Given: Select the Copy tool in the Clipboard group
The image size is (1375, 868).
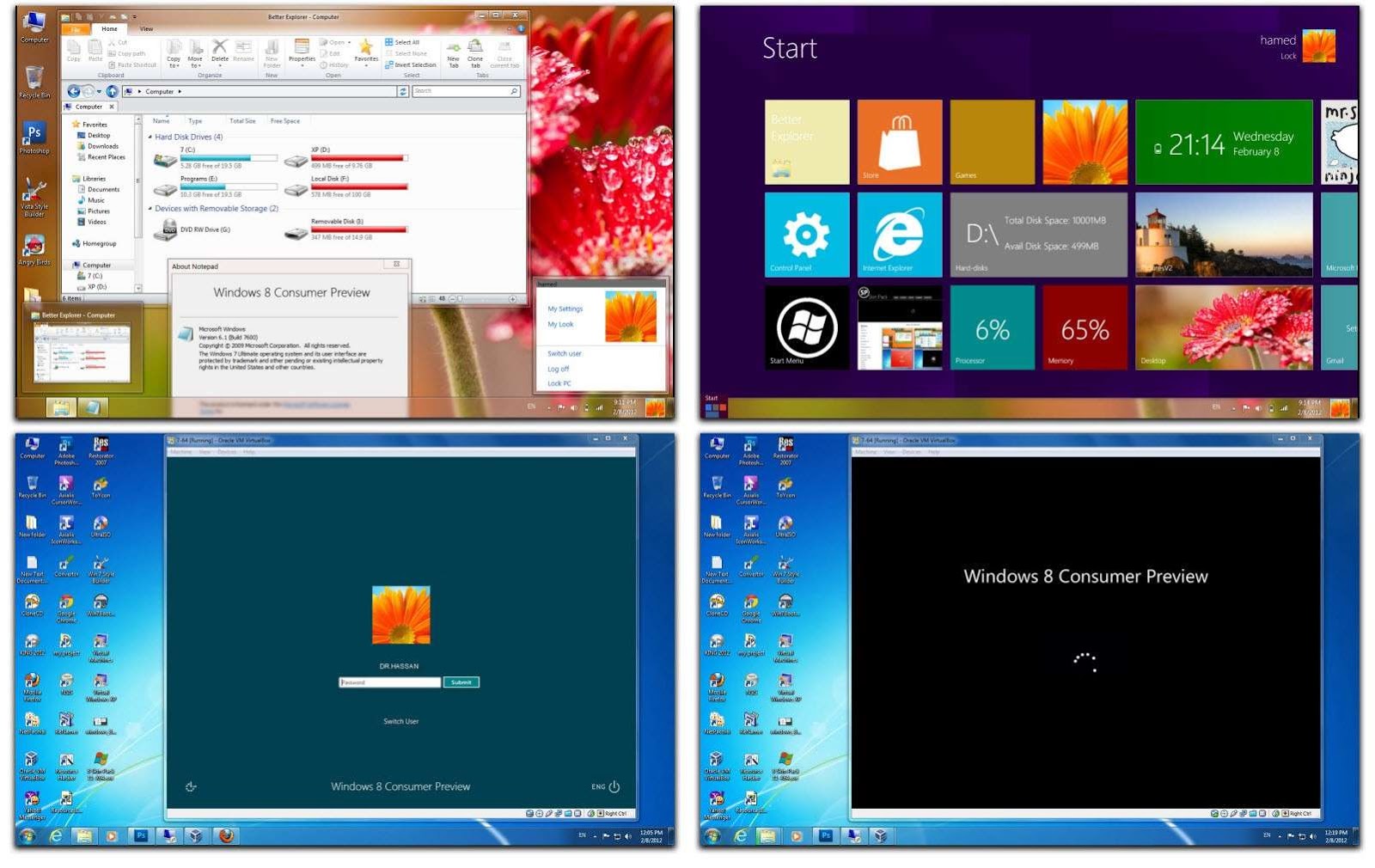Looking at the screenshot, I should click(74, 49).
